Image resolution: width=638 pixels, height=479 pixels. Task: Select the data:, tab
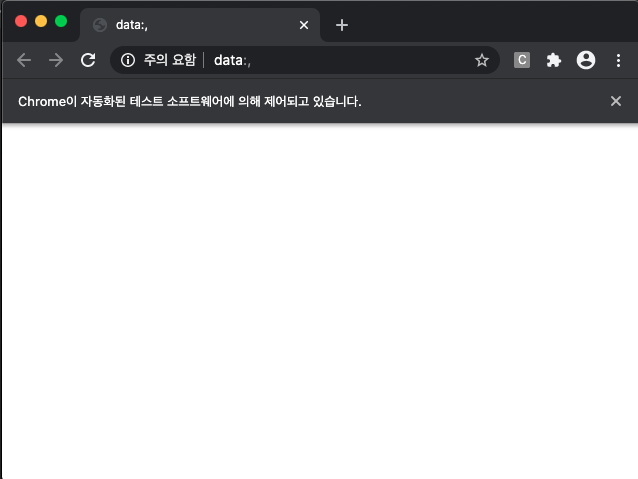(x=200, y=25)
